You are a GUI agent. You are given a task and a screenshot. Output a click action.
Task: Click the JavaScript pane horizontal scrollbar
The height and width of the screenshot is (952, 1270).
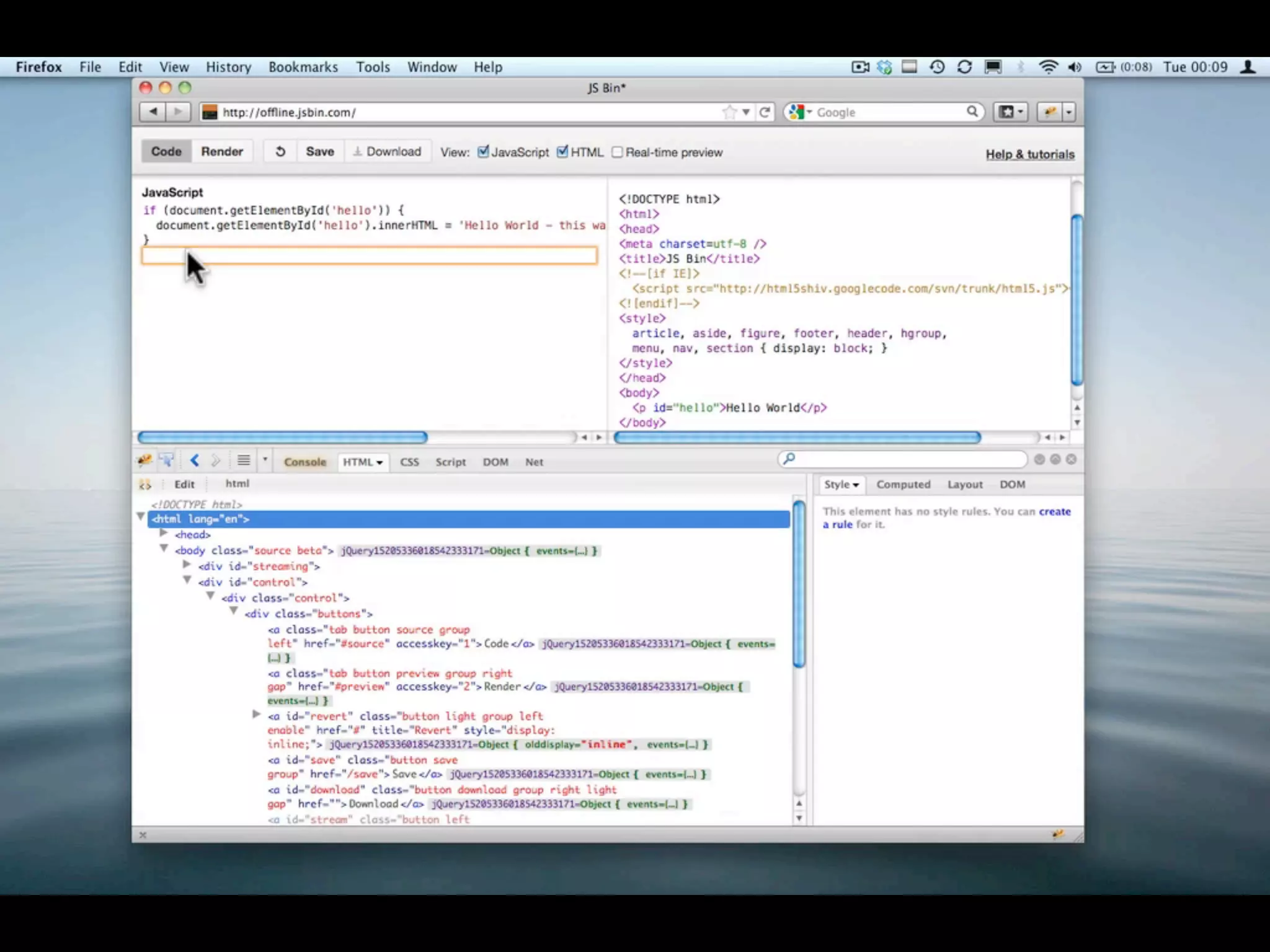pyautogui.click(x=283, y=438)
